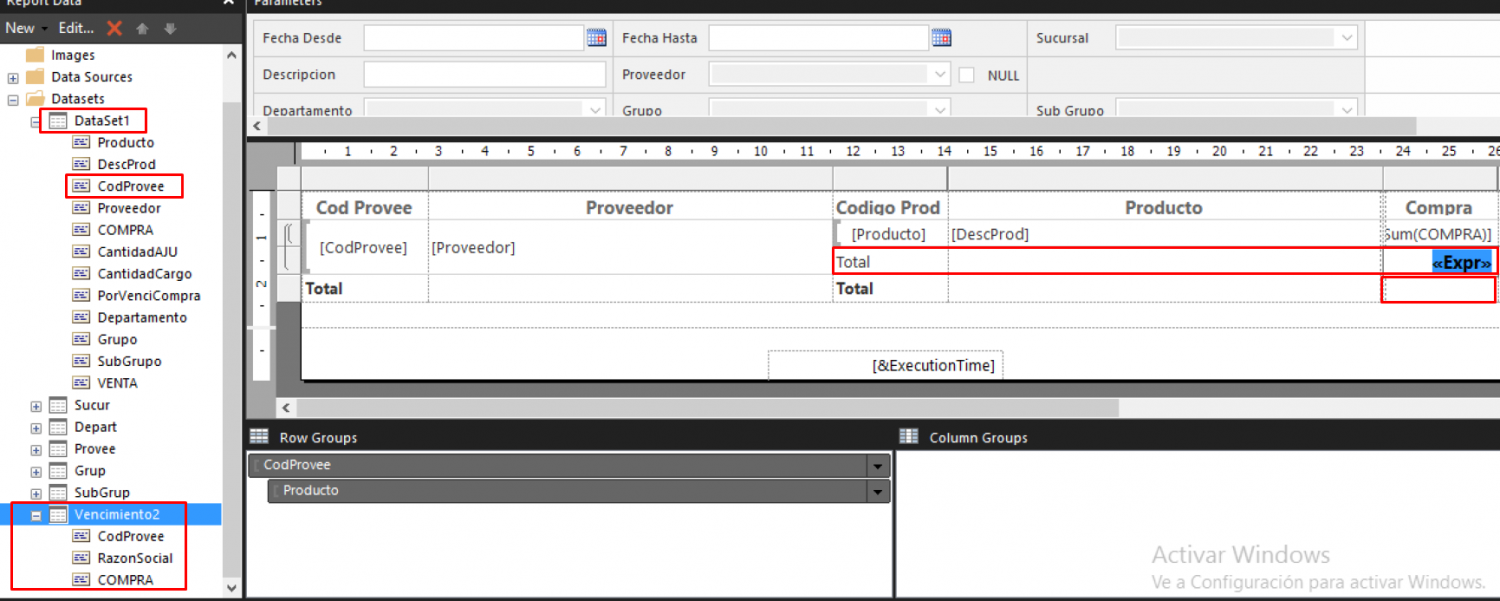Toggle the Proveedor NULL checkbox
Image resolution: width=1500 pixels, height=601 pixels.
click(x=967, y=75)
